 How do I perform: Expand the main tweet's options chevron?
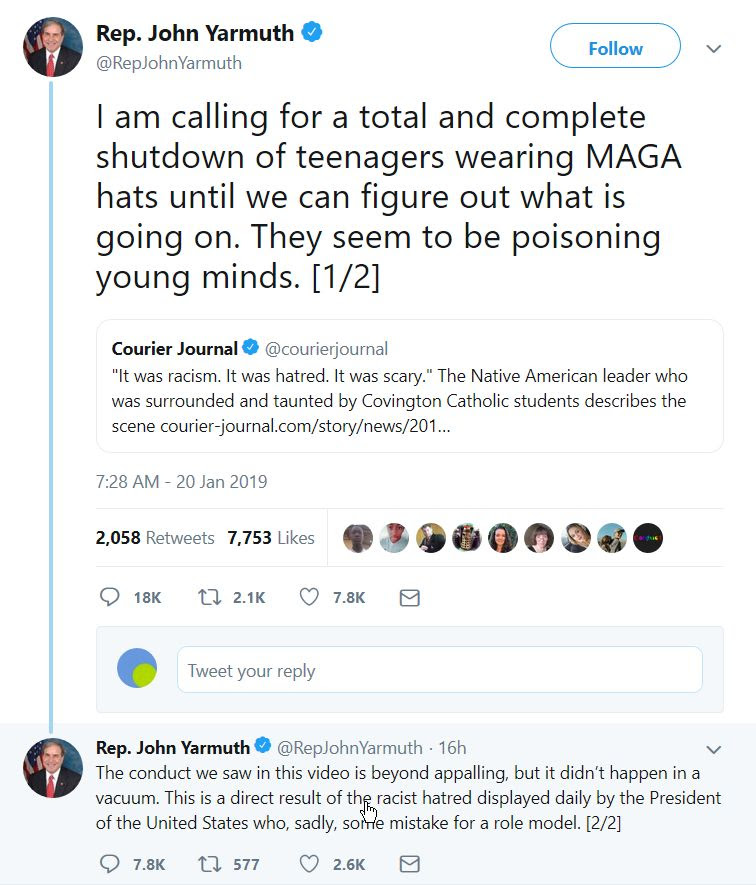tap(714, 49)
